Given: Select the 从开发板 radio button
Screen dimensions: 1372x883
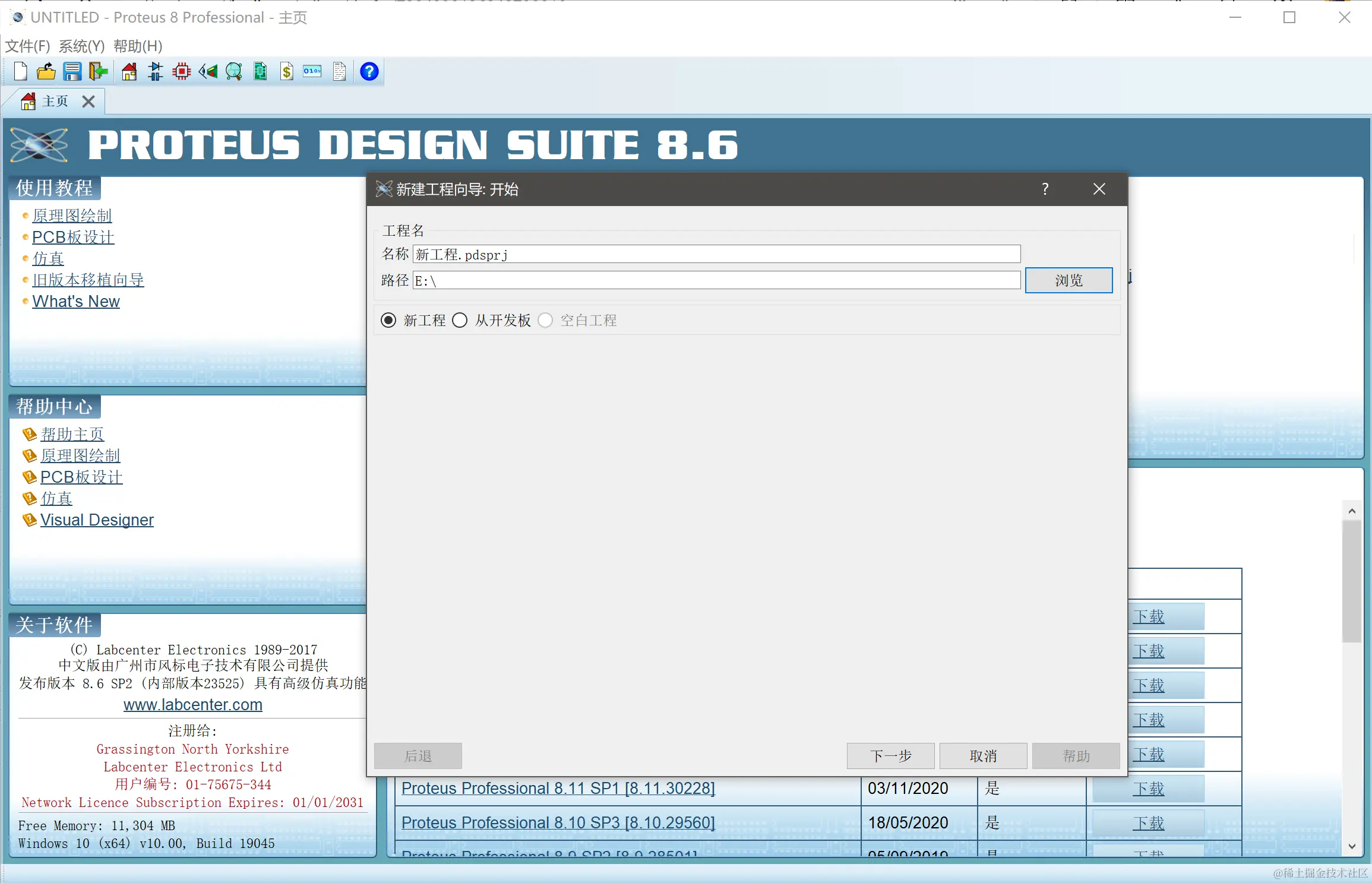Looking at the screenshot, I should (460, 321).
